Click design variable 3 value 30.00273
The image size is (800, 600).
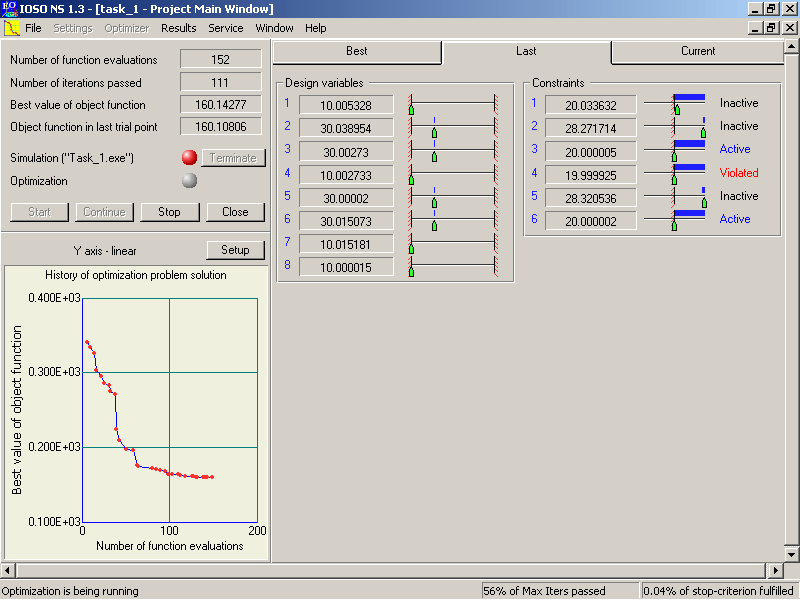(x=346, y=152)
